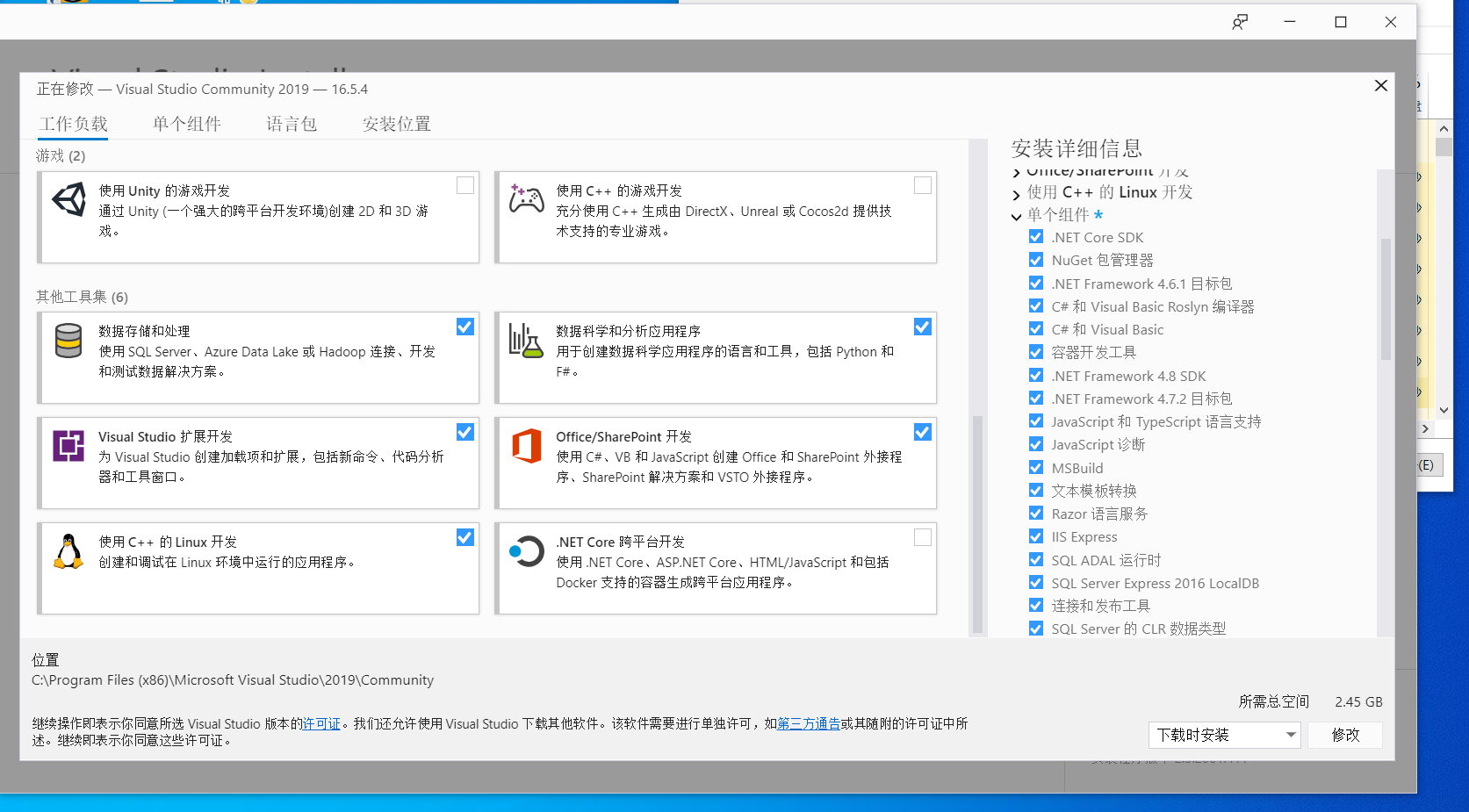Click the 文本模板转换 row
This screenshot has width=1469, height=812.
click(x=1094, y=491)
